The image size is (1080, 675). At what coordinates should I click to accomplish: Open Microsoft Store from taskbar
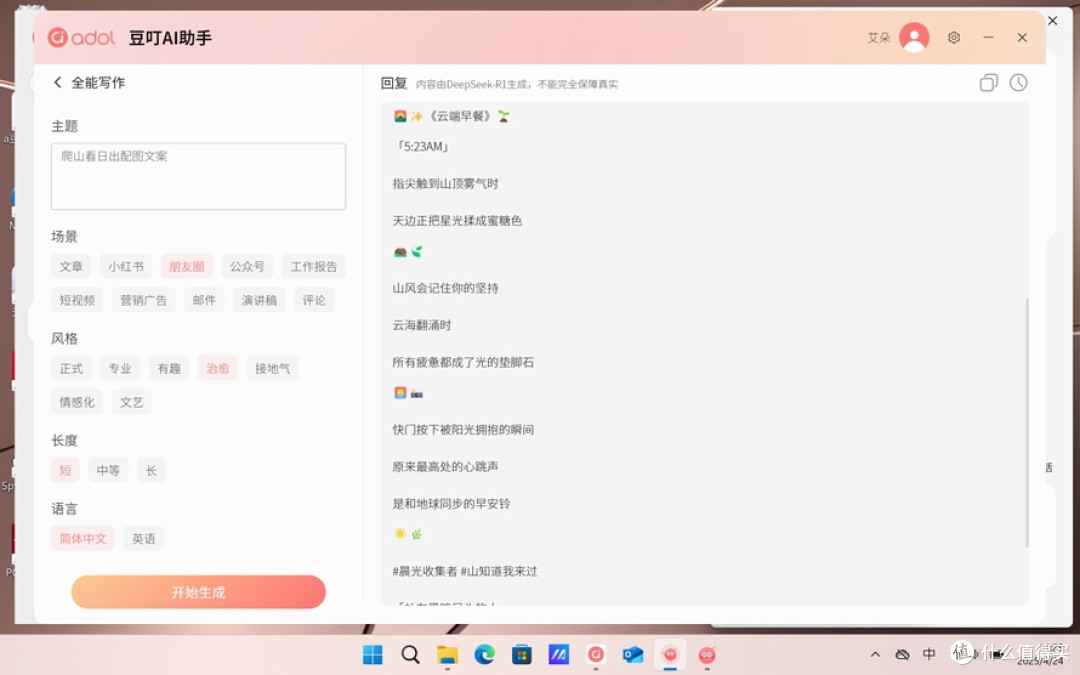521,654
